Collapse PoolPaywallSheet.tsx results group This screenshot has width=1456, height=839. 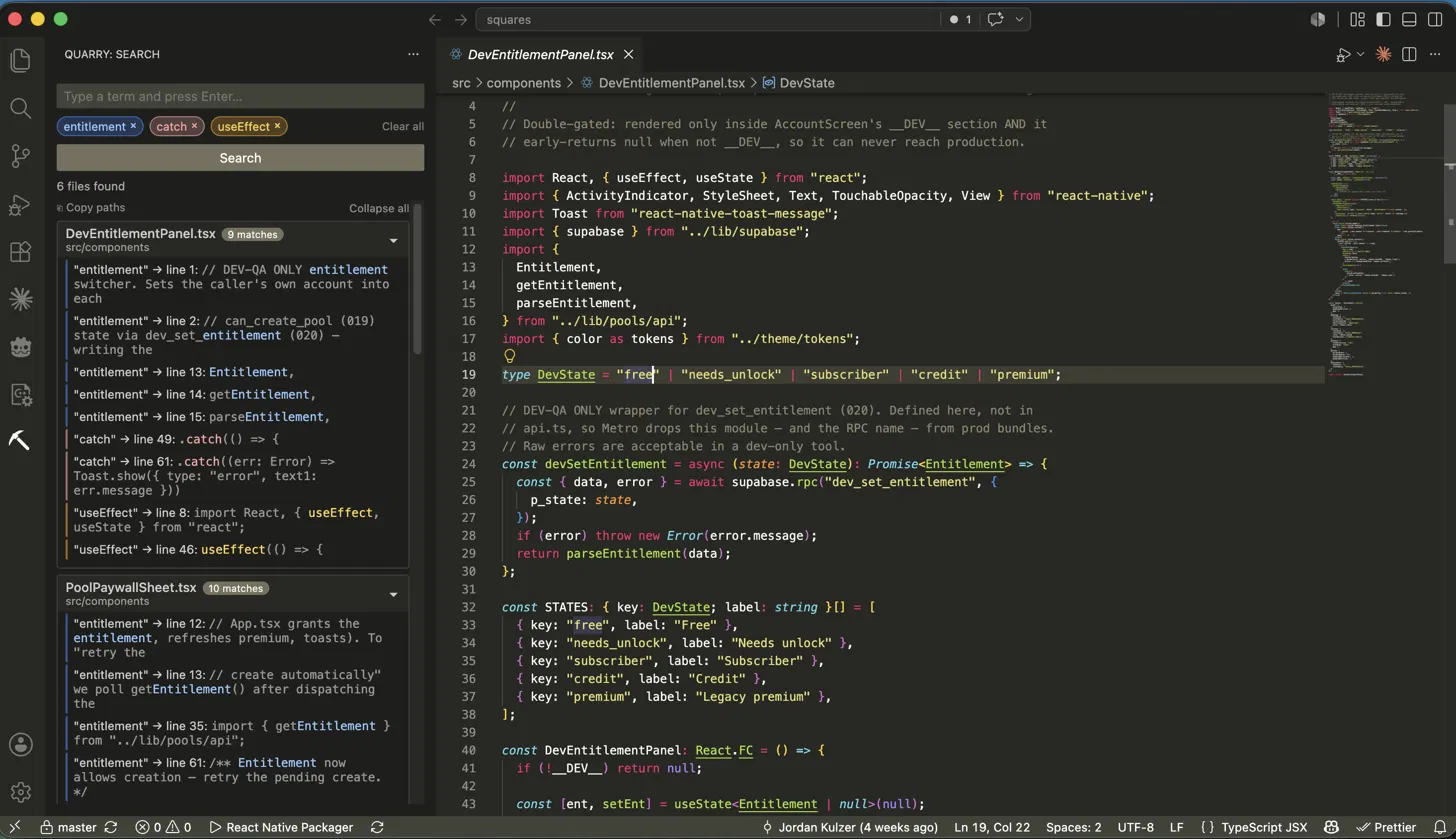(x=393, y=595)
